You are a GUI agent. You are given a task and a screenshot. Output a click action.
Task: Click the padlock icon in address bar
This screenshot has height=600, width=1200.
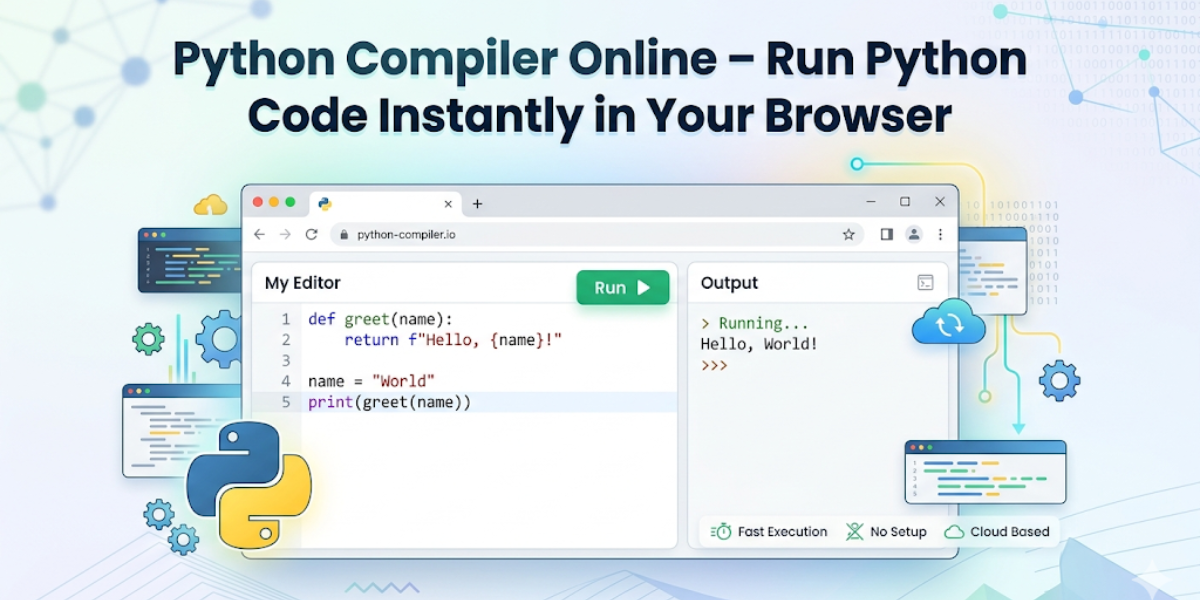[343, 235]
